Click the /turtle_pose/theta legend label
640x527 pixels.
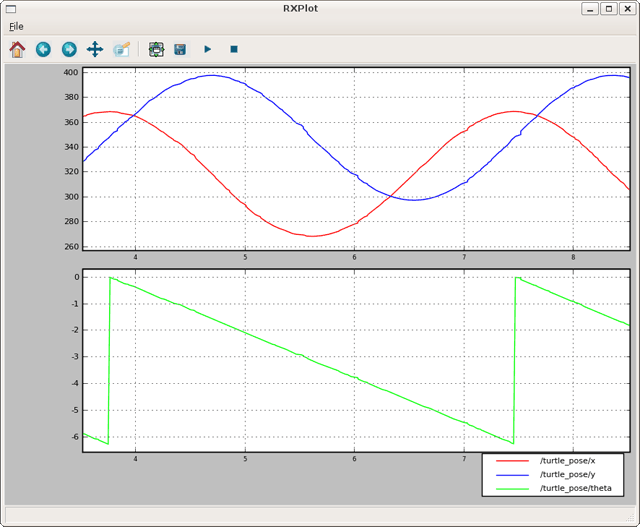[574, 488]
